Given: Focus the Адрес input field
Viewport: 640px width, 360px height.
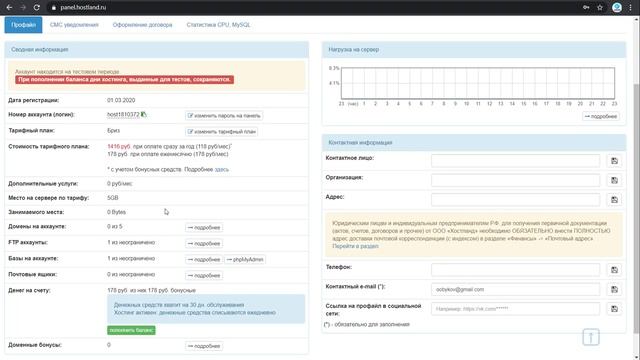Looking at the screenshot, I should [x=516, y=200].
